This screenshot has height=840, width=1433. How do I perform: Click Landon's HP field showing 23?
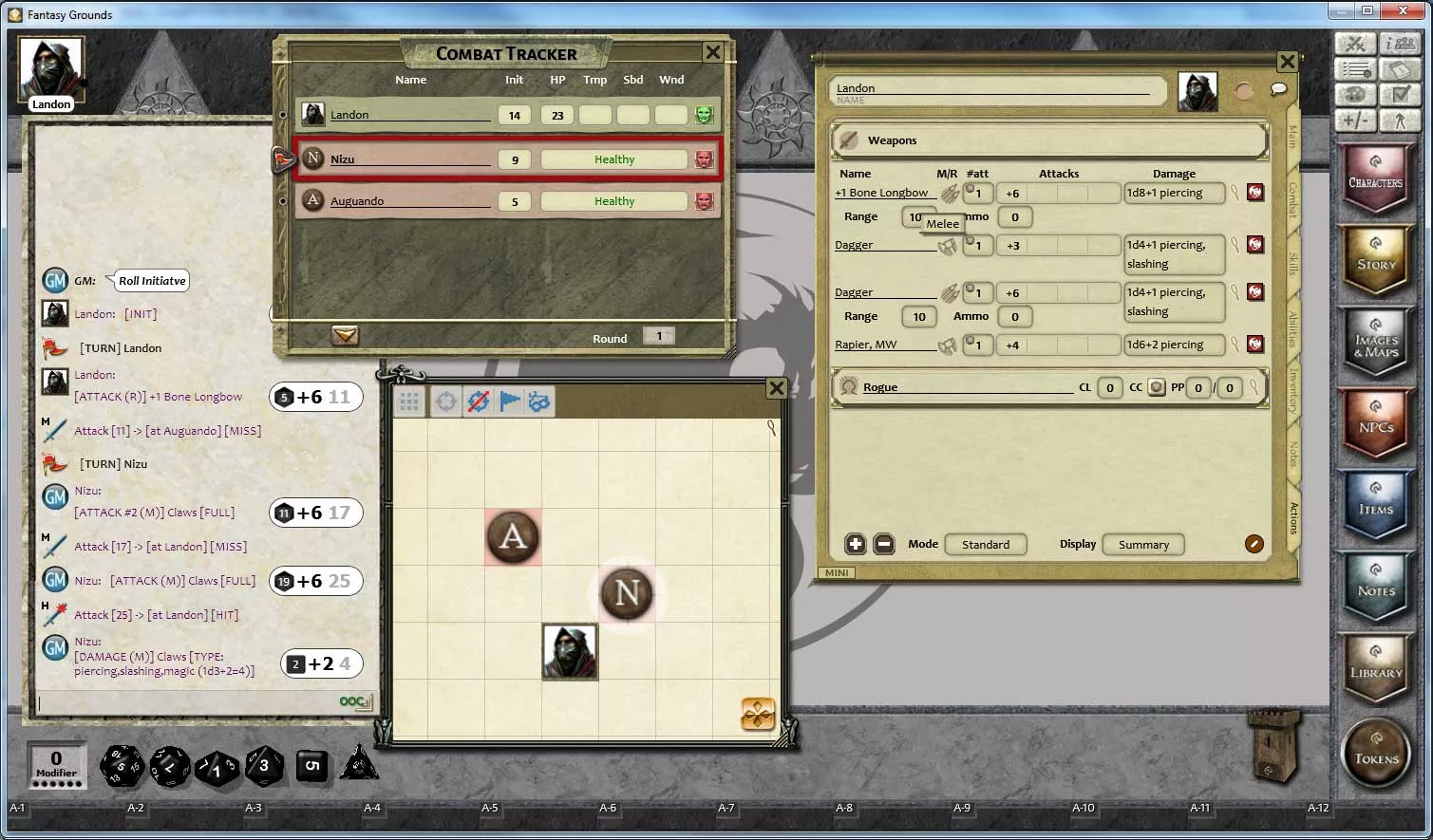pyautogui.click(x=557, y=115)
